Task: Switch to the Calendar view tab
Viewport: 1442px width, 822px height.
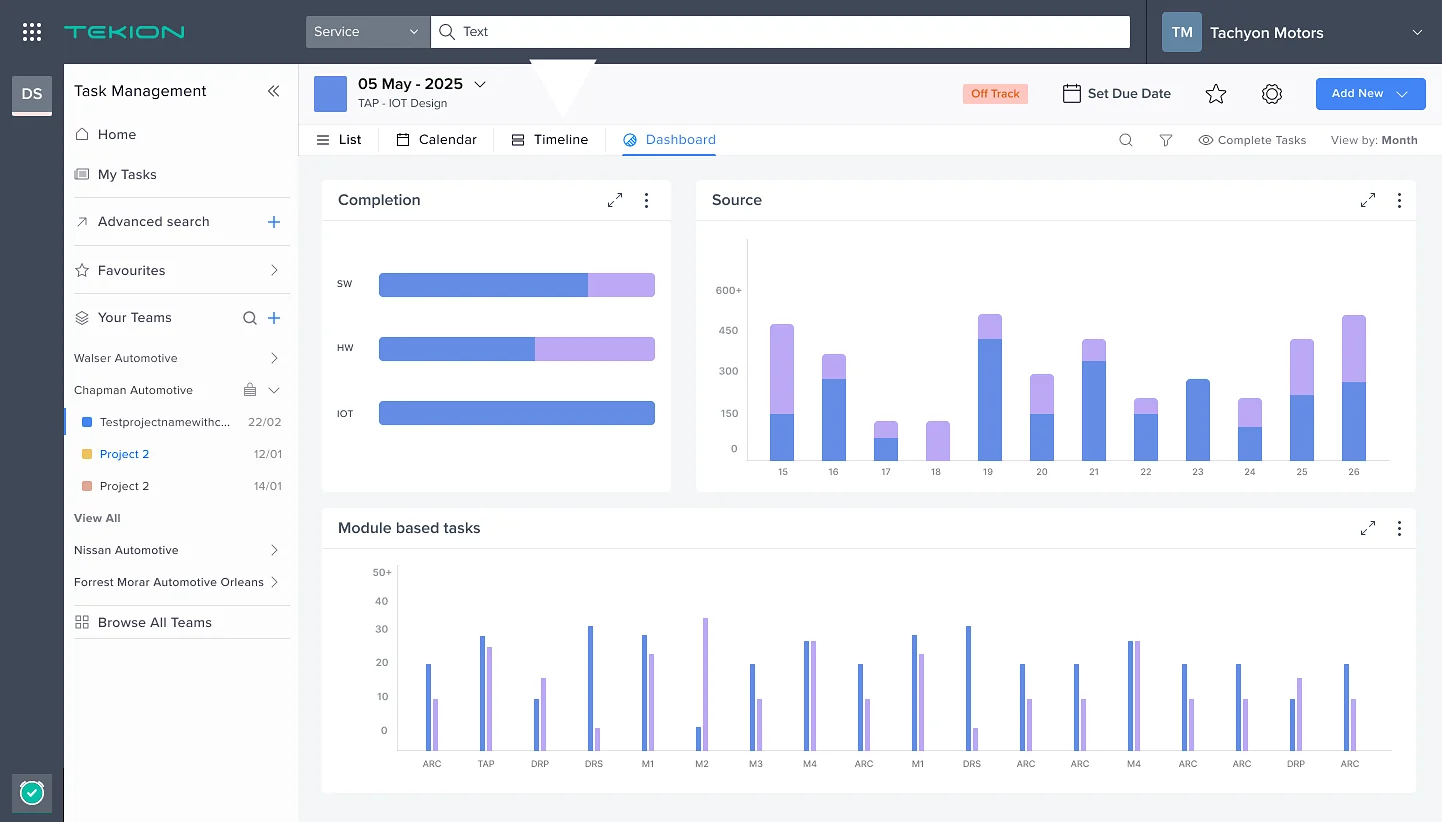Action: [437, 140]
